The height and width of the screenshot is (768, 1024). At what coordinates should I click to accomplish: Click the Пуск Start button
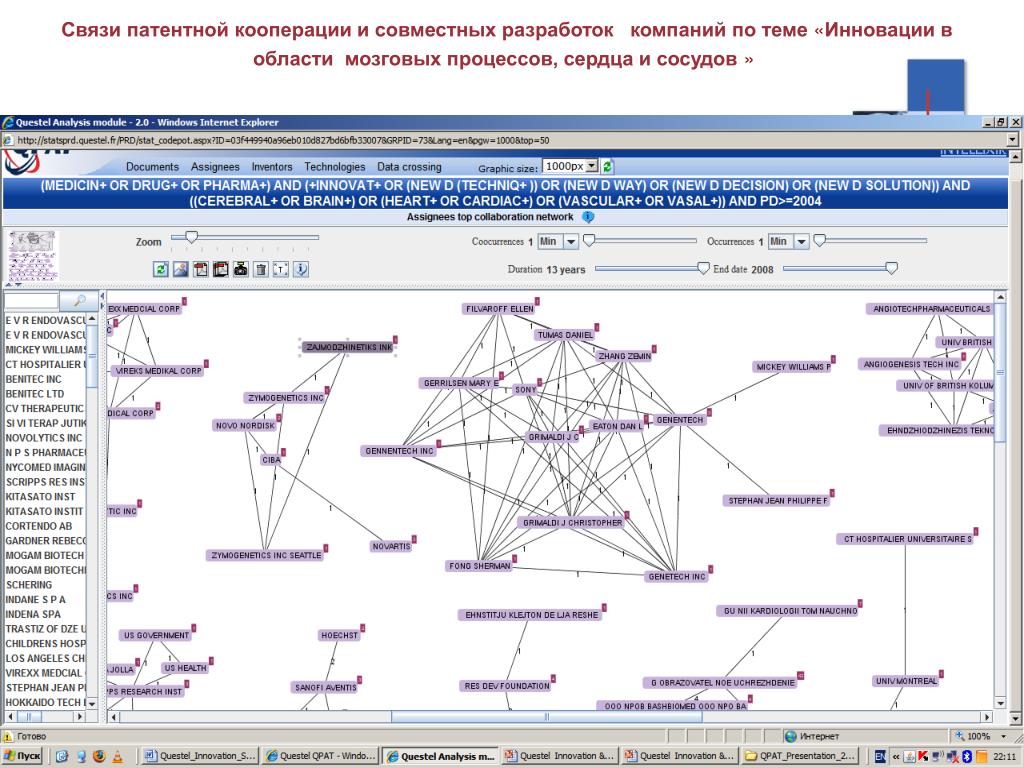(22, 756)
